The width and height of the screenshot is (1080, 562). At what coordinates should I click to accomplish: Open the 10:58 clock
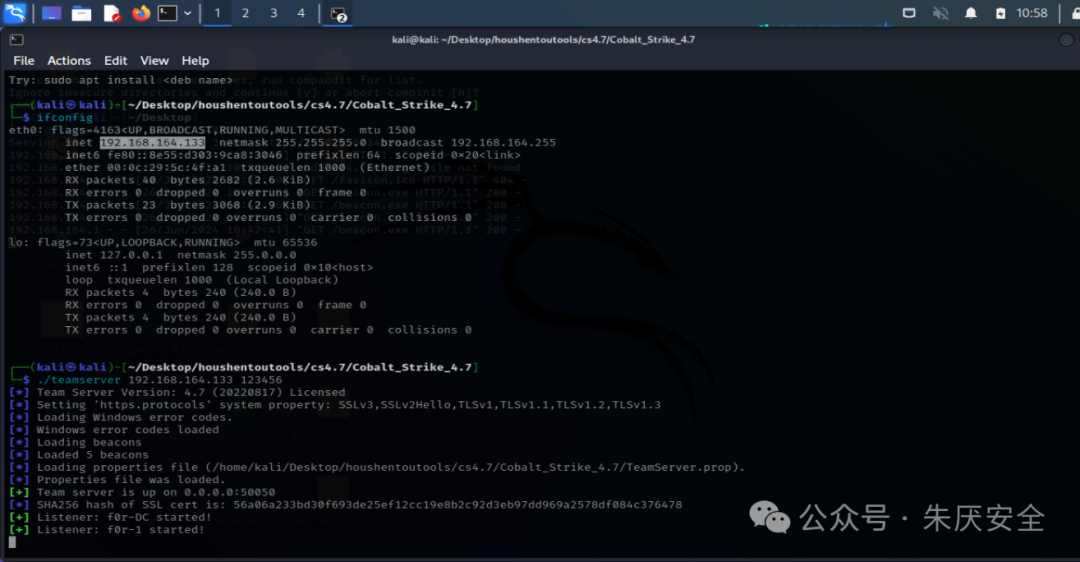(x=1032, y=13)
